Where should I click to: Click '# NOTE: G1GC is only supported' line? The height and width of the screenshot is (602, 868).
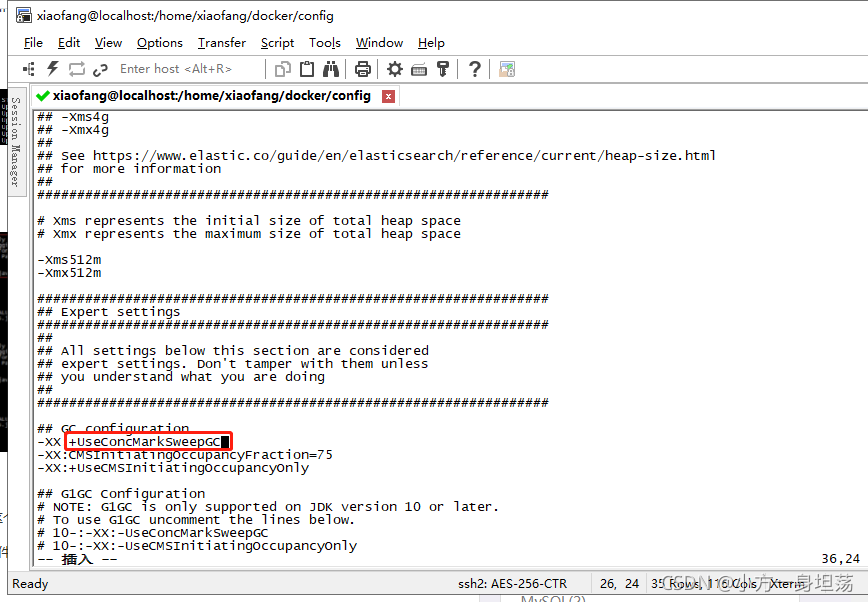[x=268, y=507]
